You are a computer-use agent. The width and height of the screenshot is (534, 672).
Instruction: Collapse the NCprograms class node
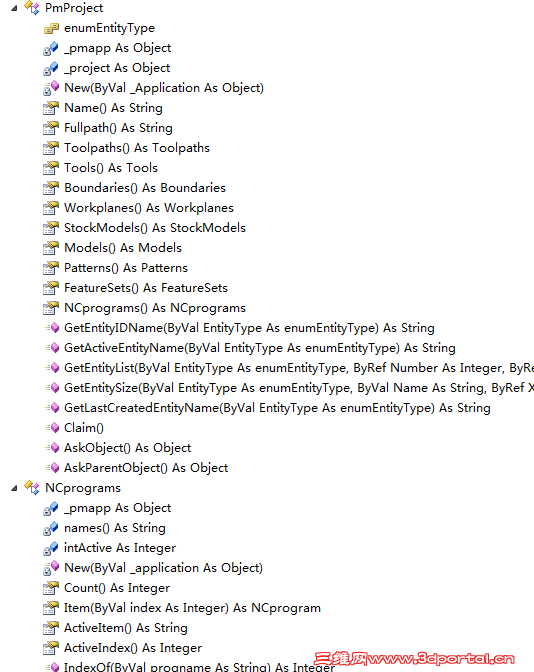tap(14, 488)
